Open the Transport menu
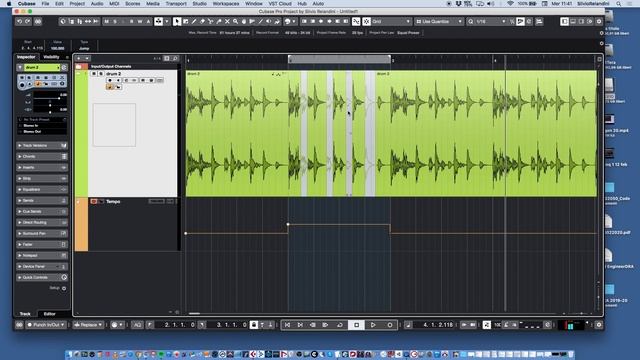The width and height of the screenshot is (640, 360). pos(176,3)
